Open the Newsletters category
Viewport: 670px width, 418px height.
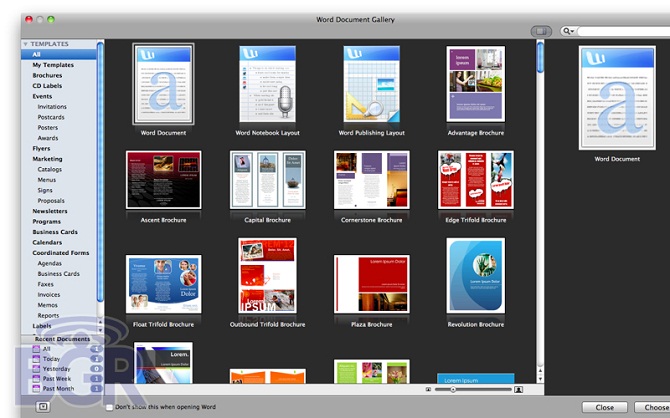(50, 211)
